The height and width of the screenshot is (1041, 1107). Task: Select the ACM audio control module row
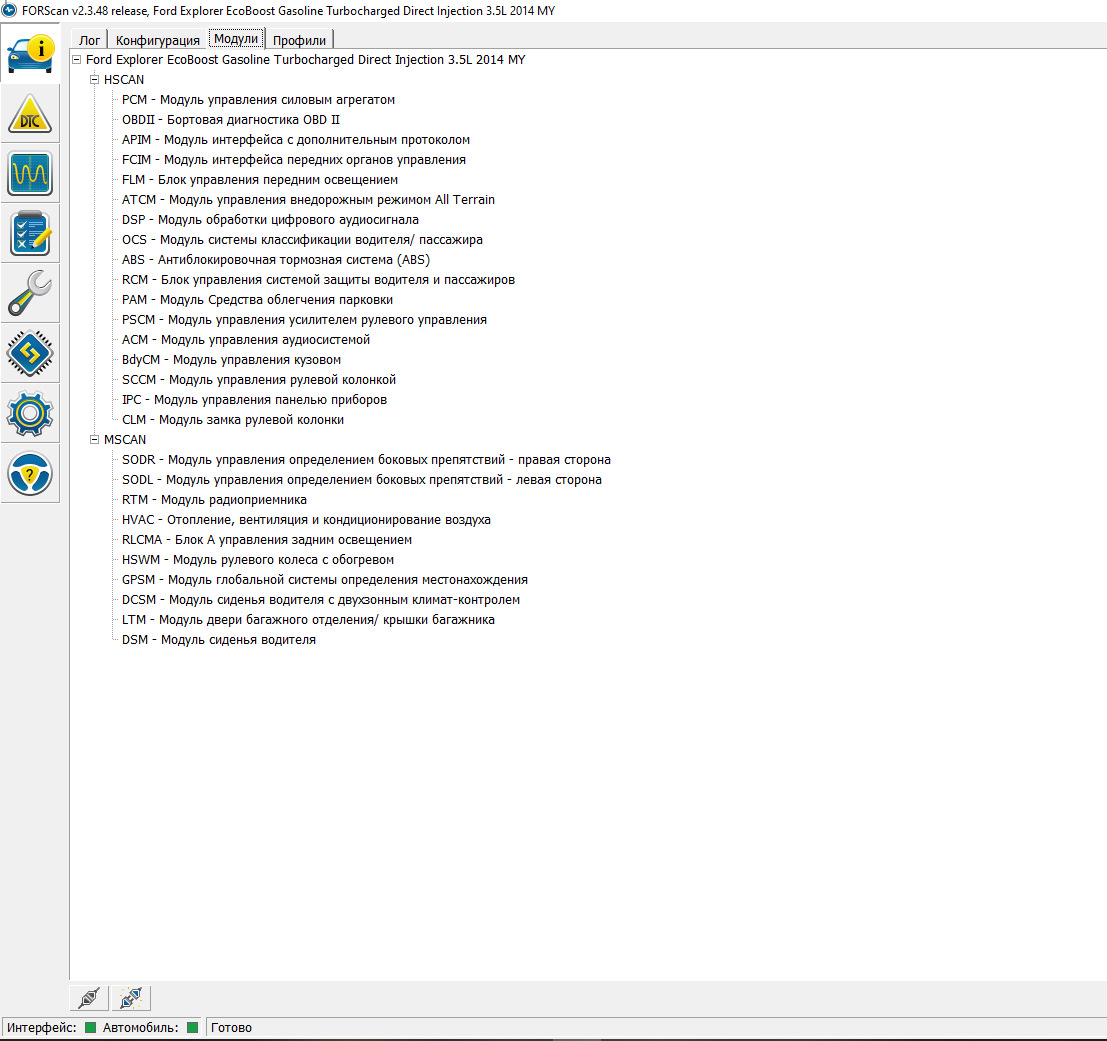pos(246,339)
